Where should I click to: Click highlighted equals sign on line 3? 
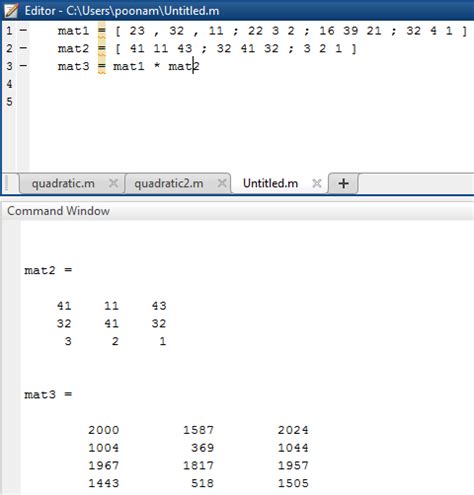(x=102, y=66)
